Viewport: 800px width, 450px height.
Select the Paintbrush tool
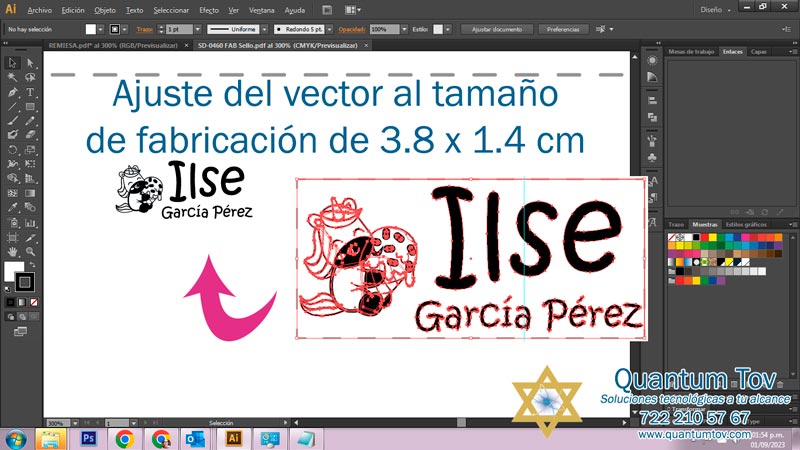point(13,121)
